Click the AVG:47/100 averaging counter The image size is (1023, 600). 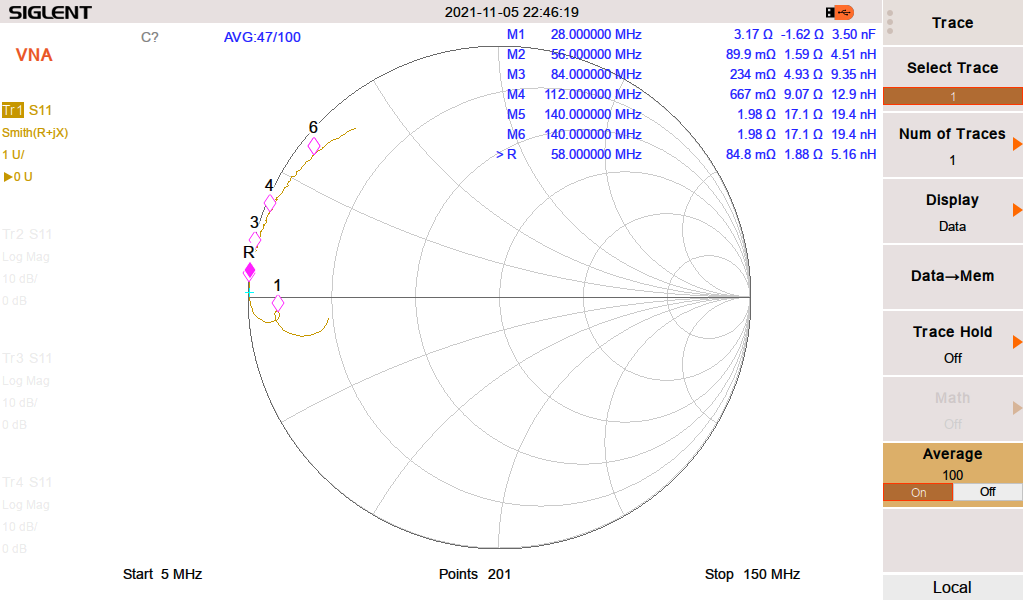point(262,37)
